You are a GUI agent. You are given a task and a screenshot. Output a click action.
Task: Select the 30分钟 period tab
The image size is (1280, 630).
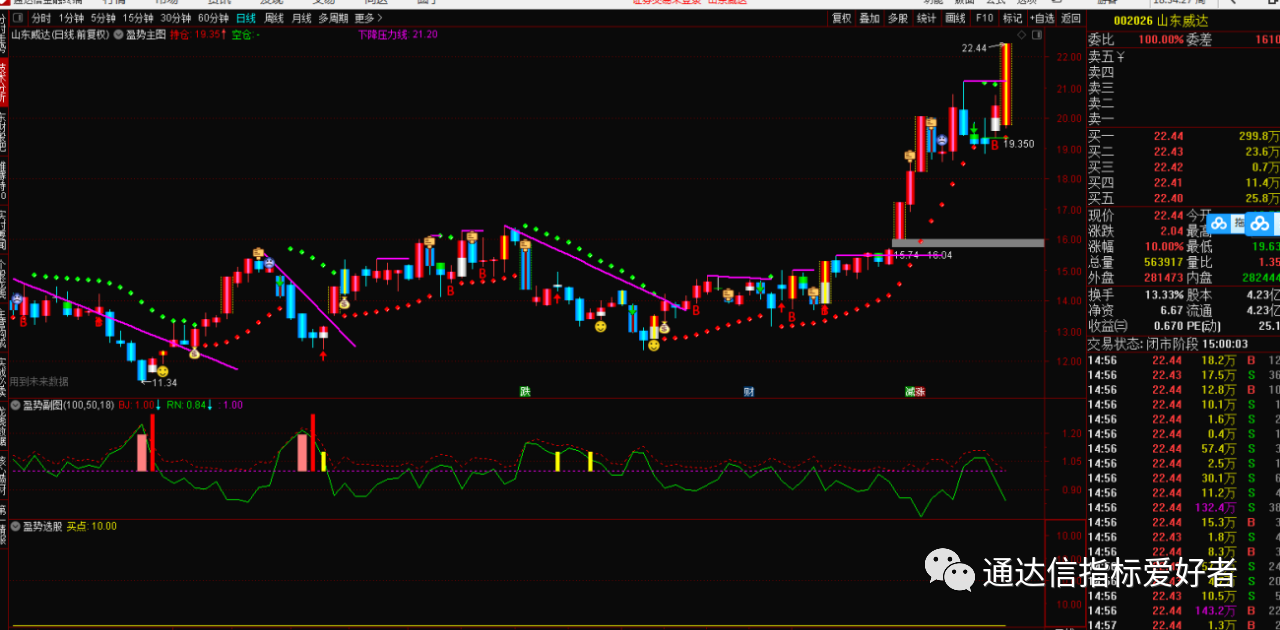click(175, 18)
